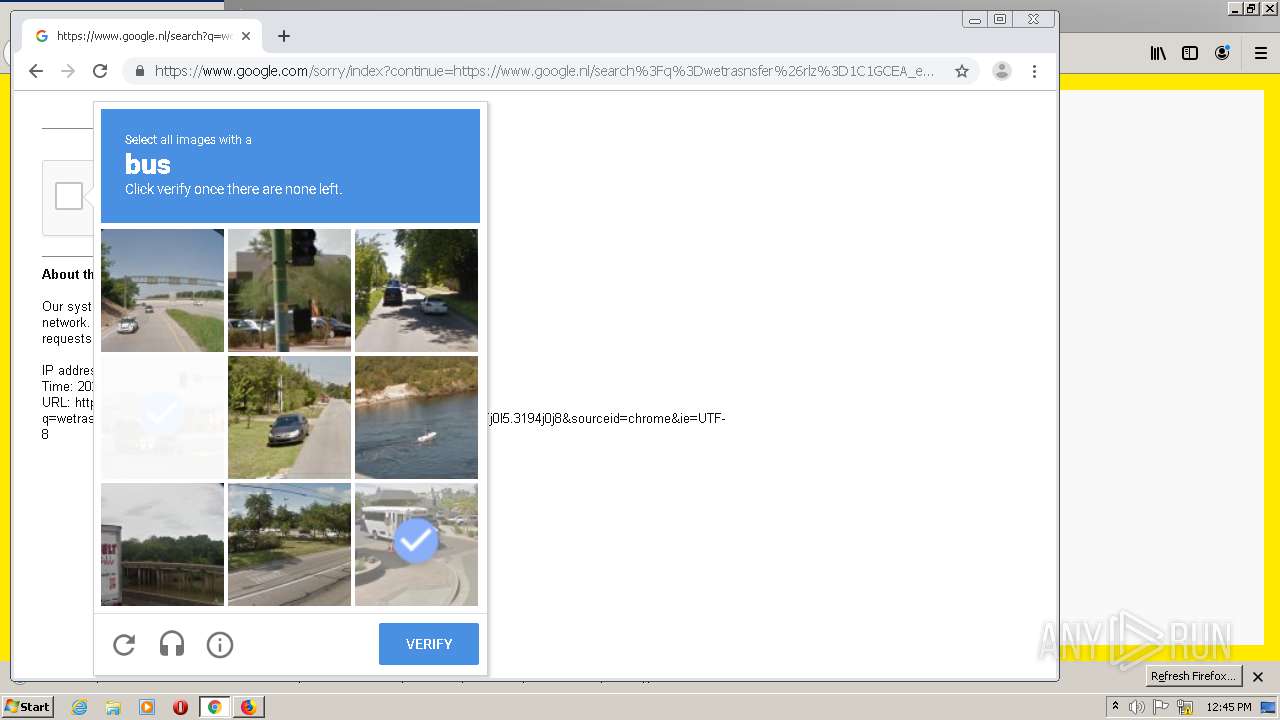The width and height of the screenshot is (1280, 720).
Task: Open the Chrome three-dot menu
Action: click(1034, 71)
